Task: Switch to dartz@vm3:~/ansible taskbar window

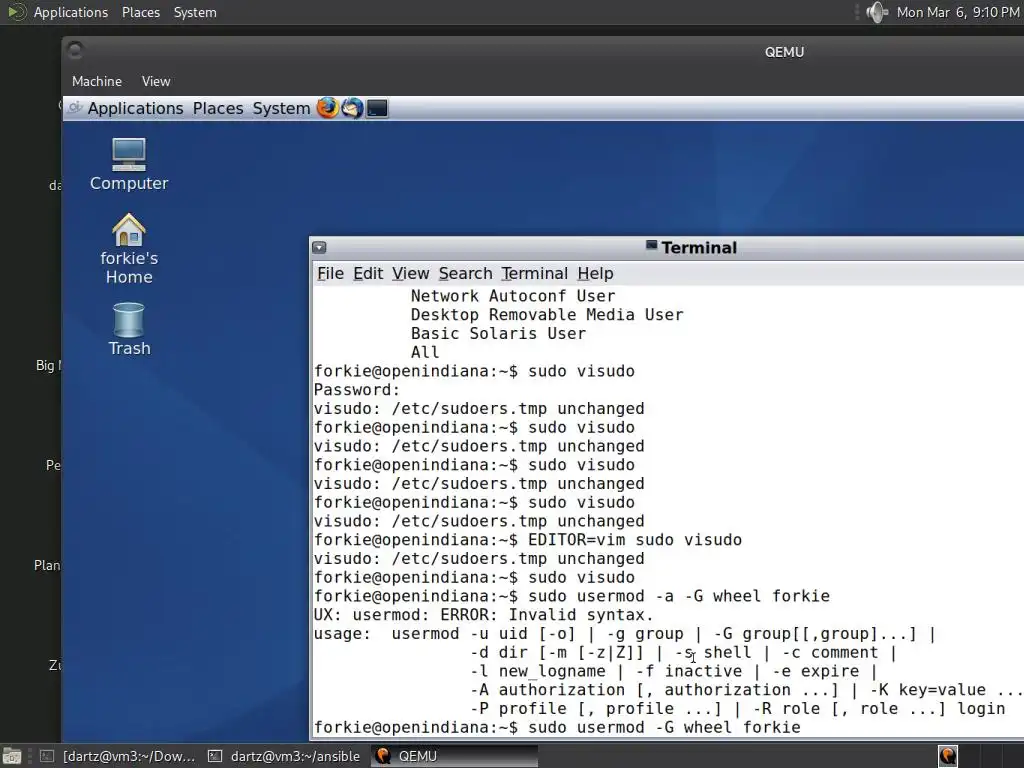Action: (x=284, y=756)
